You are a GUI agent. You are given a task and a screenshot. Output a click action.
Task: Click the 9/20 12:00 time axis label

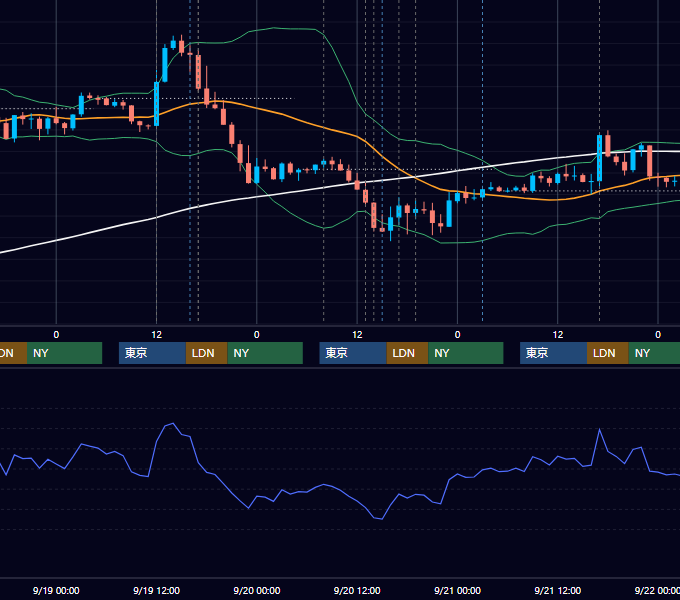[x=357, y=590]
